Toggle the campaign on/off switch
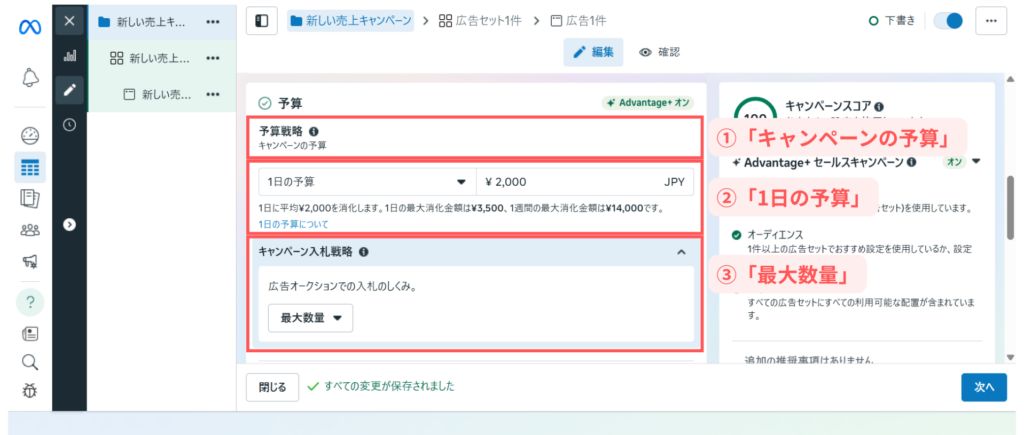Image resolution: width=1024 pixels, height=435 pixels. [x=948, y=21]
